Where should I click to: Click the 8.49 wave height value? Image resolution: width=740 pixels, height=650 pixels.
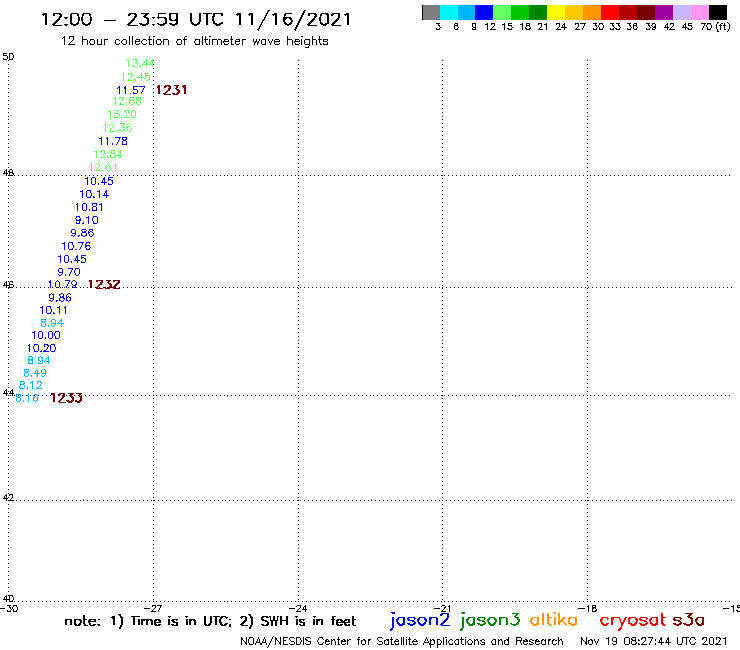[35, 373]
